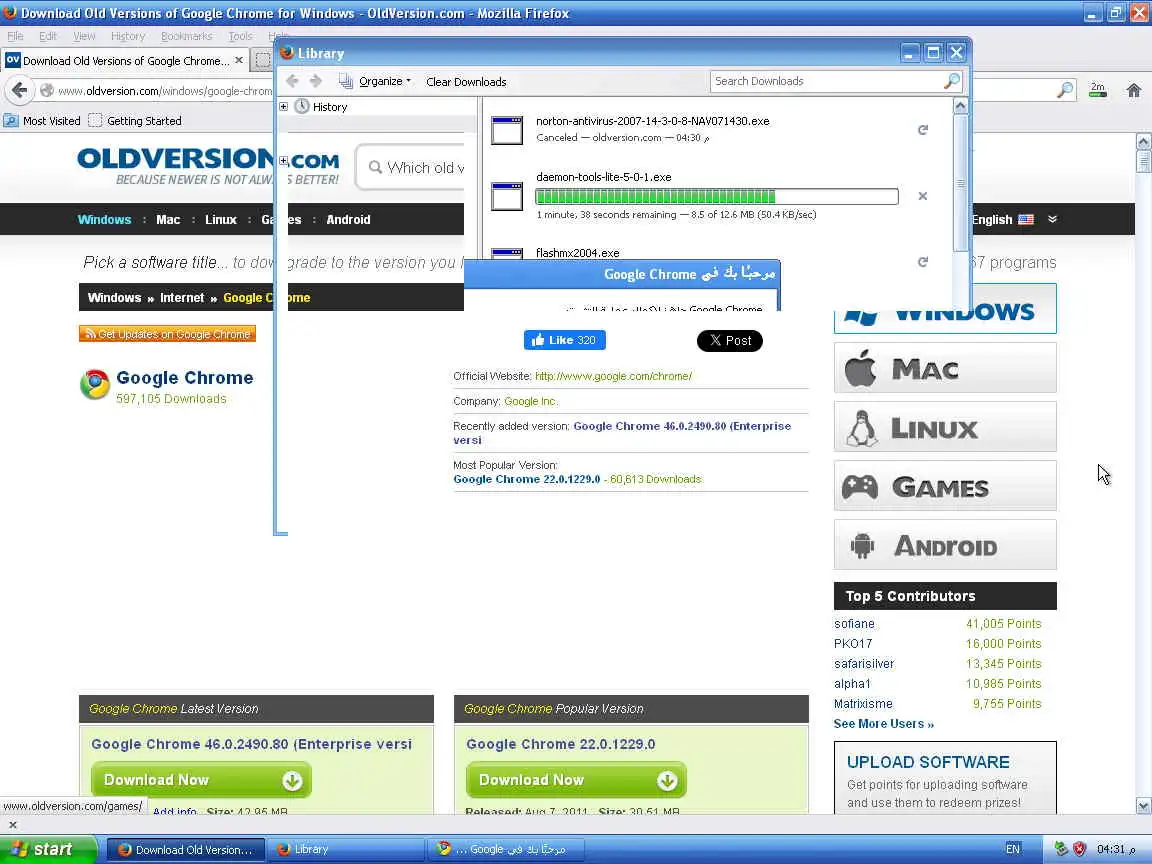The width and height of the screenshot is (1152, 864).
Task: Click Linux platform sidebar button
Action: 946,426
